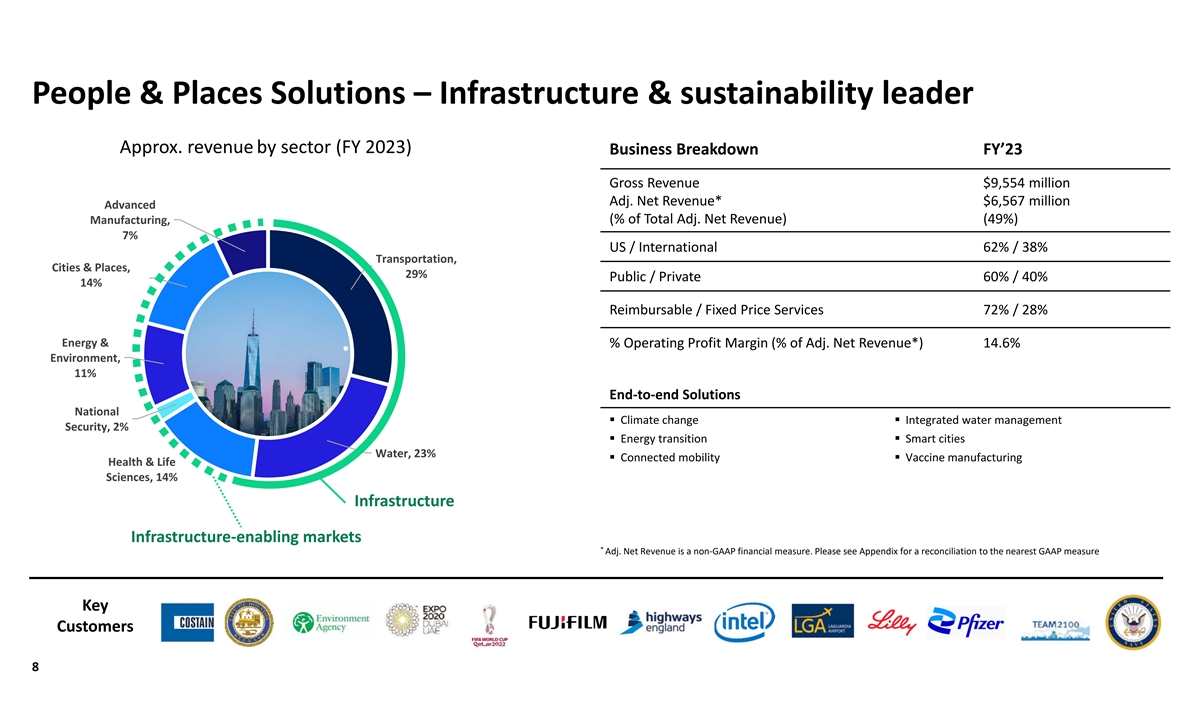Click the End-to-end Solutions heading
Screen dimensions: 1200x728
(674, 394)
